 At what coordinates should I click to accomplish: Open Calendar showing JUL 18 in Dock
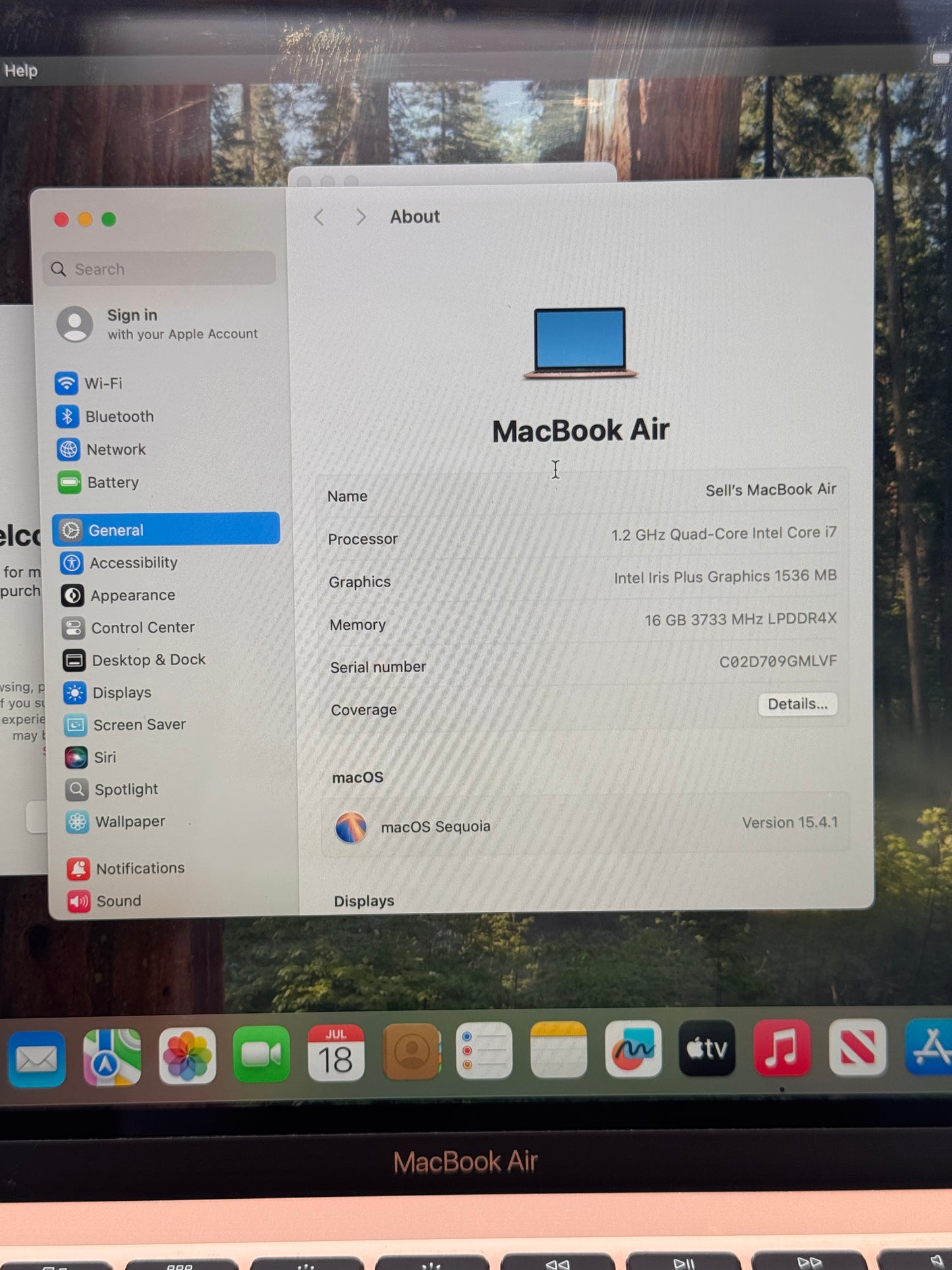(x=336, y=1053)
